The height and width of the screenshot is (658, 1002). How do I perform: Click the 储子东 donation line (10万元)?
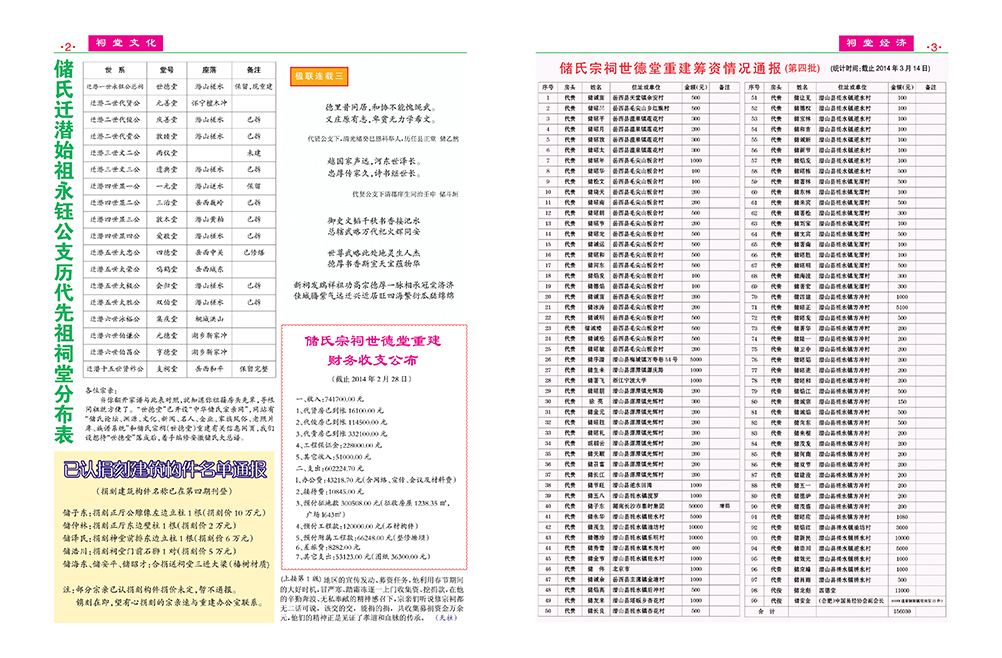[164, 513]
